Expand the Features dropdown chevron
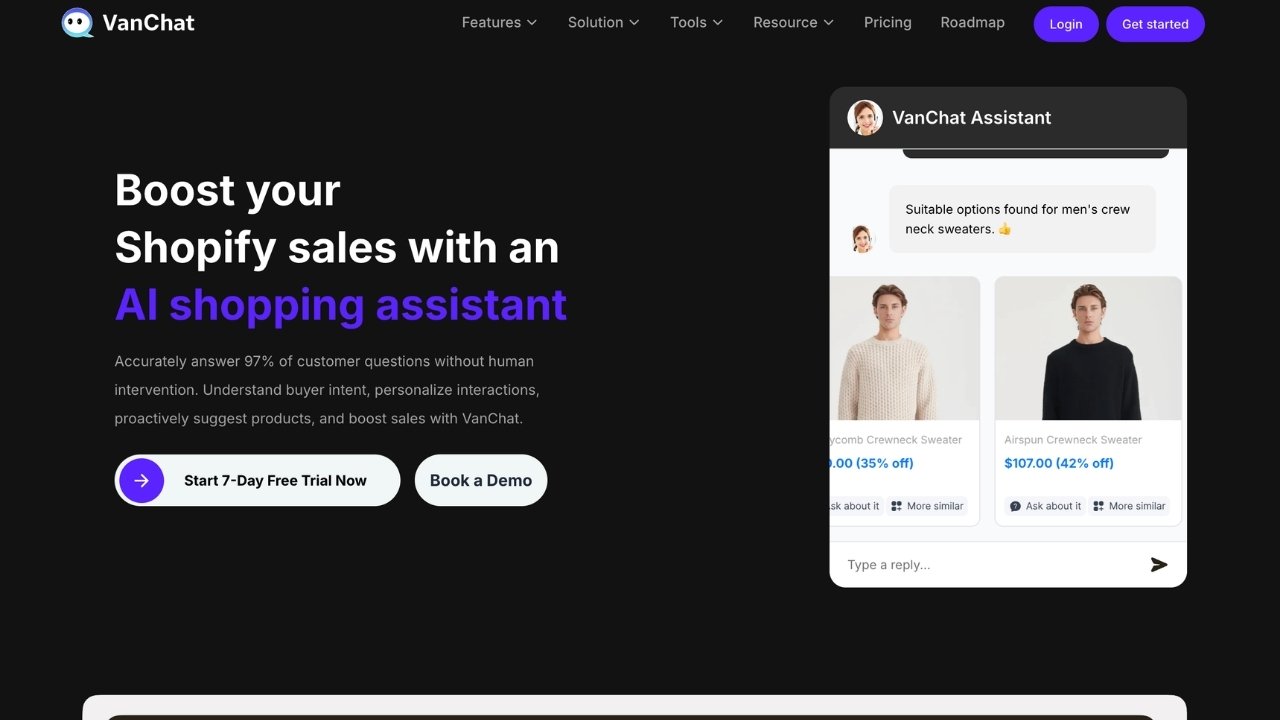 click(x=532, y=23)
